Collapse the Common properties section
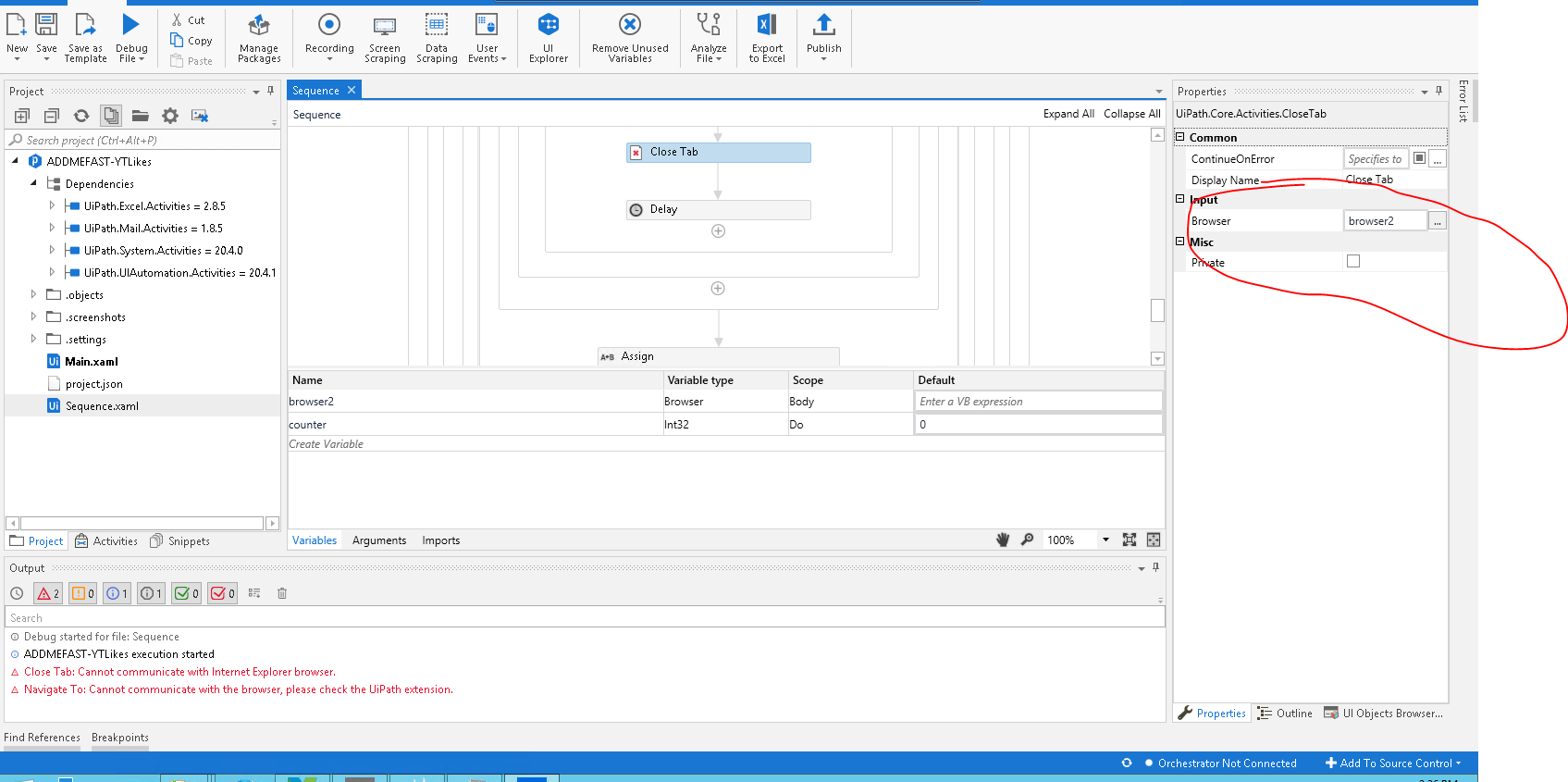This screenshot has height=782, width=1568. coord(1180,137)
